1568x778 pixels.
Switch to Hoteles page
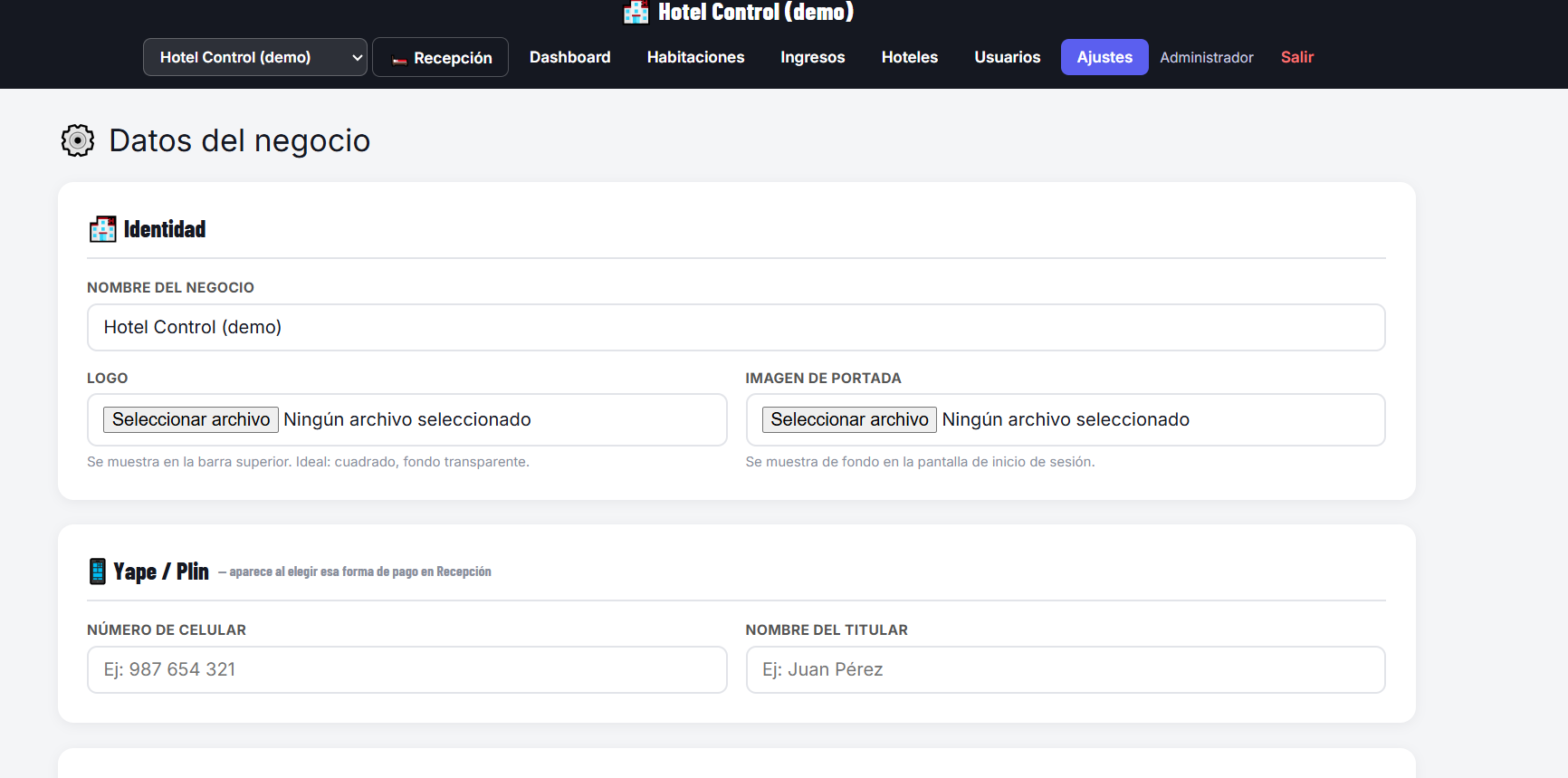coord(910,57)
